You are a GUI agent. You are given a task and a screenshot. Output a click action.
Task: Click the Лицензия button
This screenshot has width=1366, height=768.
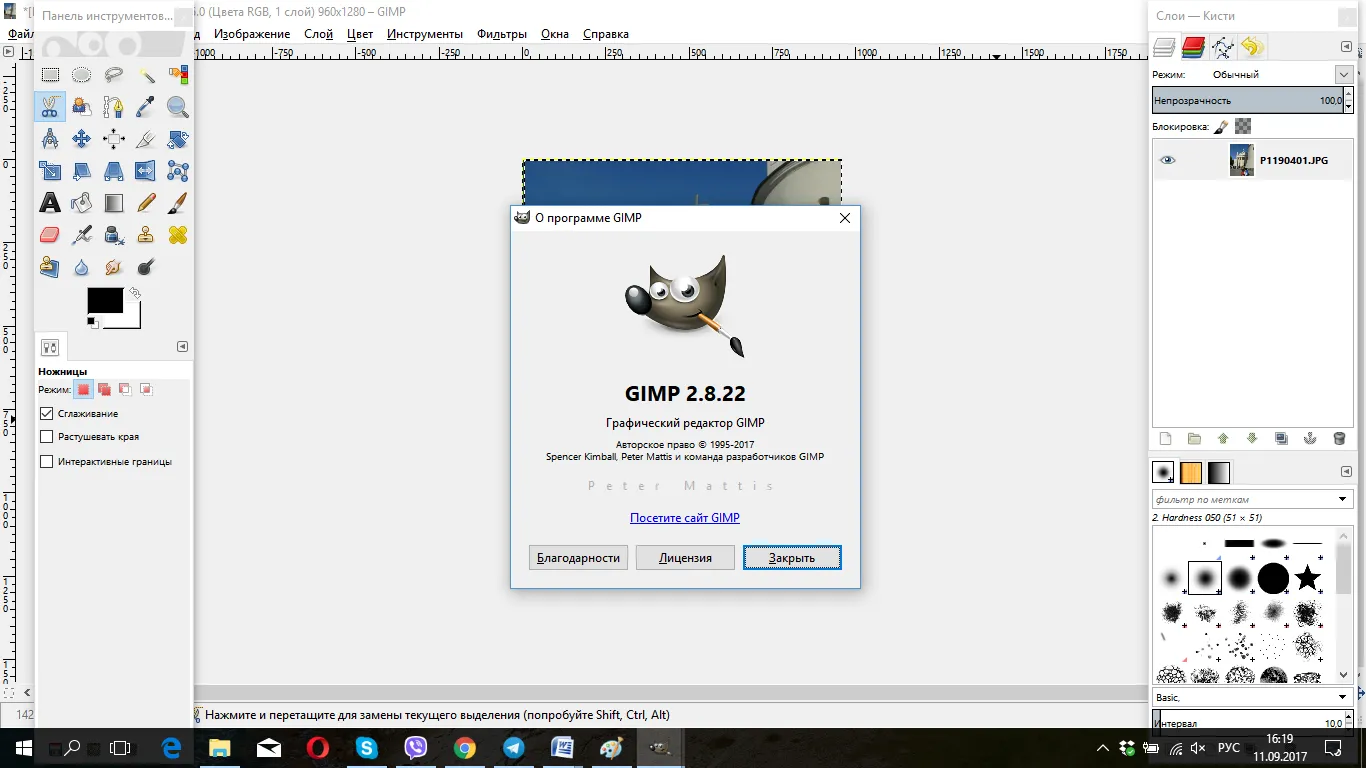click(x=685, y=557)
